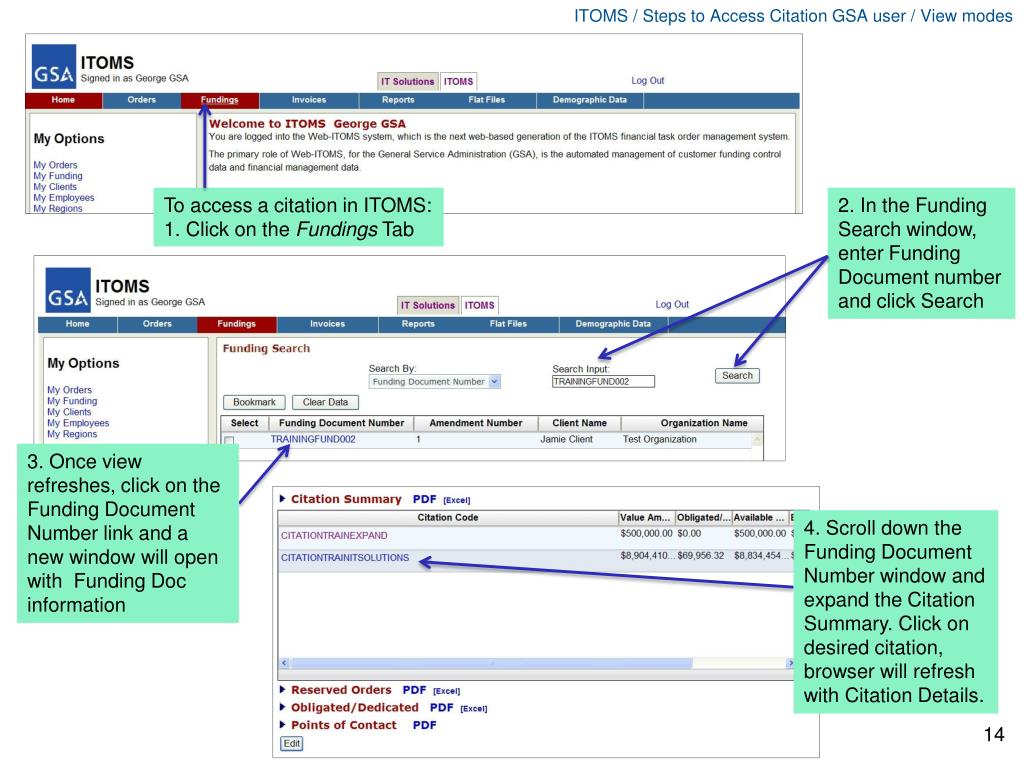Log Out from the Welcome window

point(647,80)
